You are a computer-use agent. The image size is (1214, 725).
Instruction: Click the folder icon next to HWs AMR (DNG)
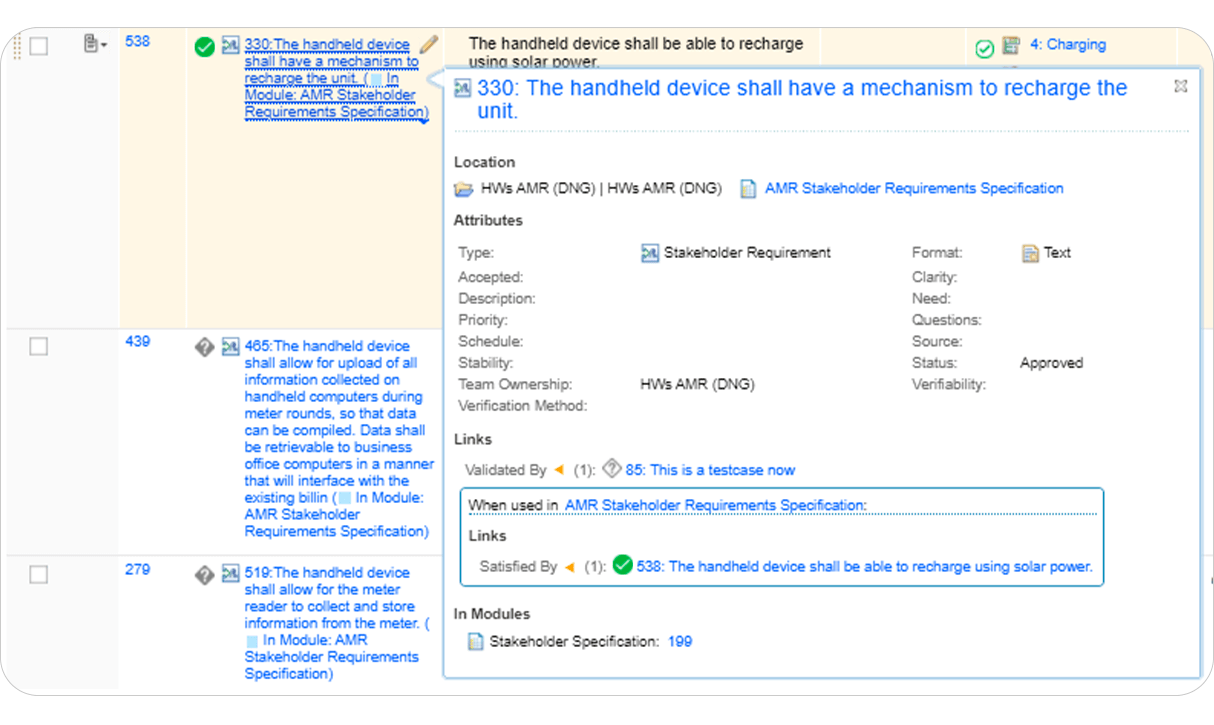464,189
